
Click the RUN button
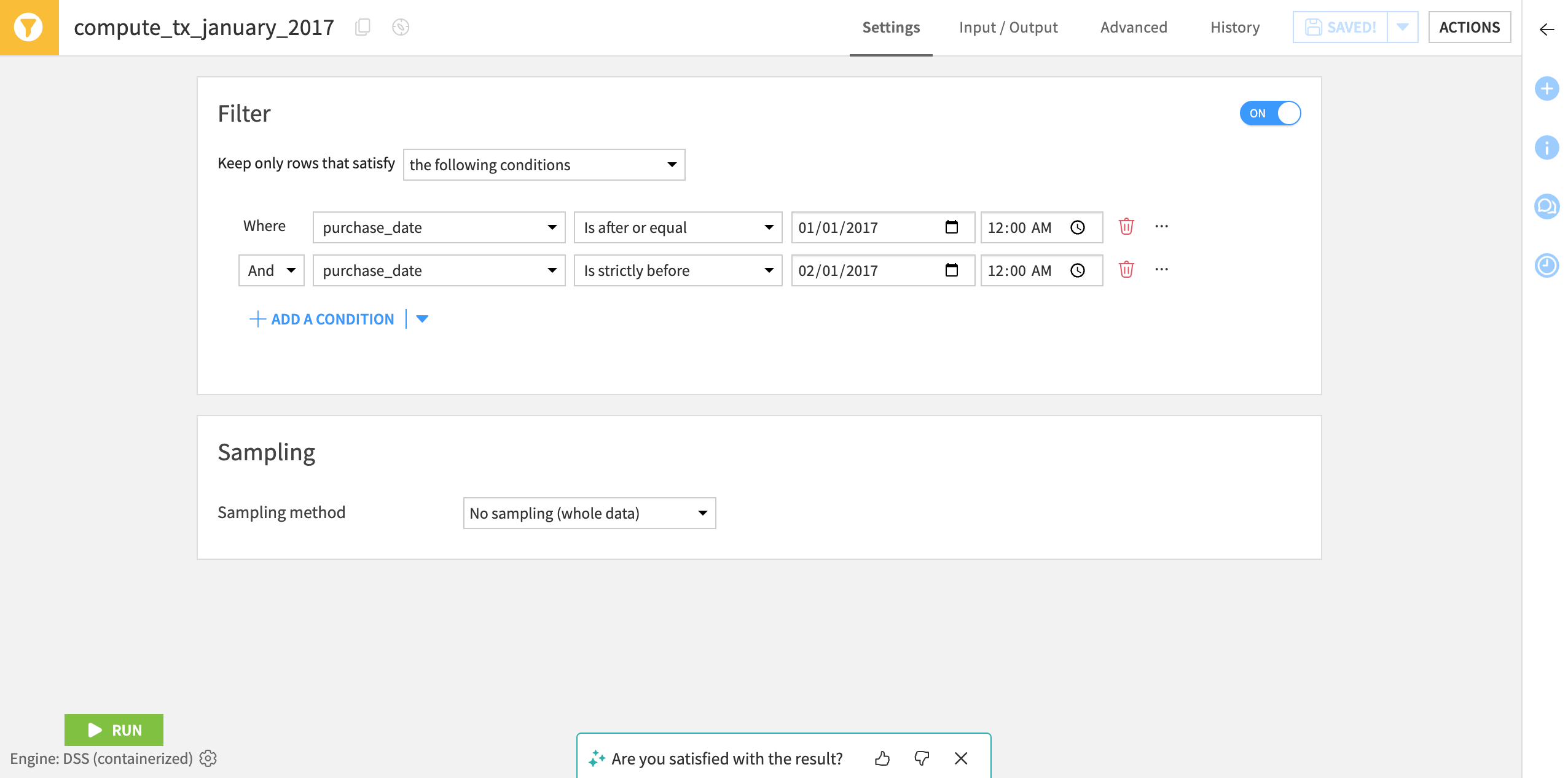click(114, 729)
